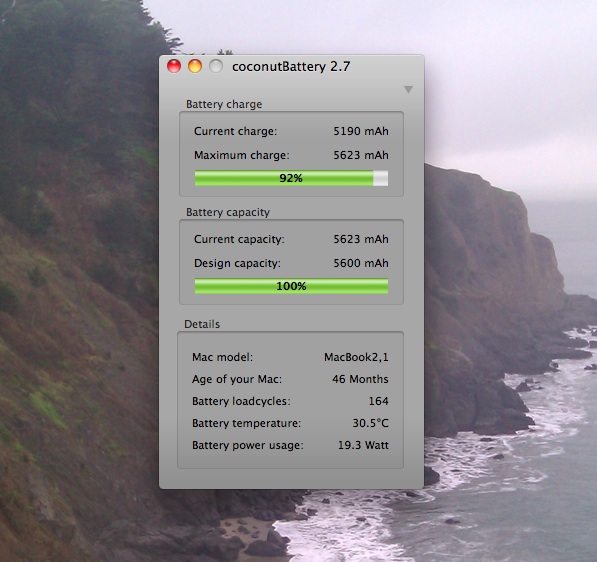The image size is (597, 562).
Task: Minimize coconutBattery with the yellow button
Action: [195, 66]
